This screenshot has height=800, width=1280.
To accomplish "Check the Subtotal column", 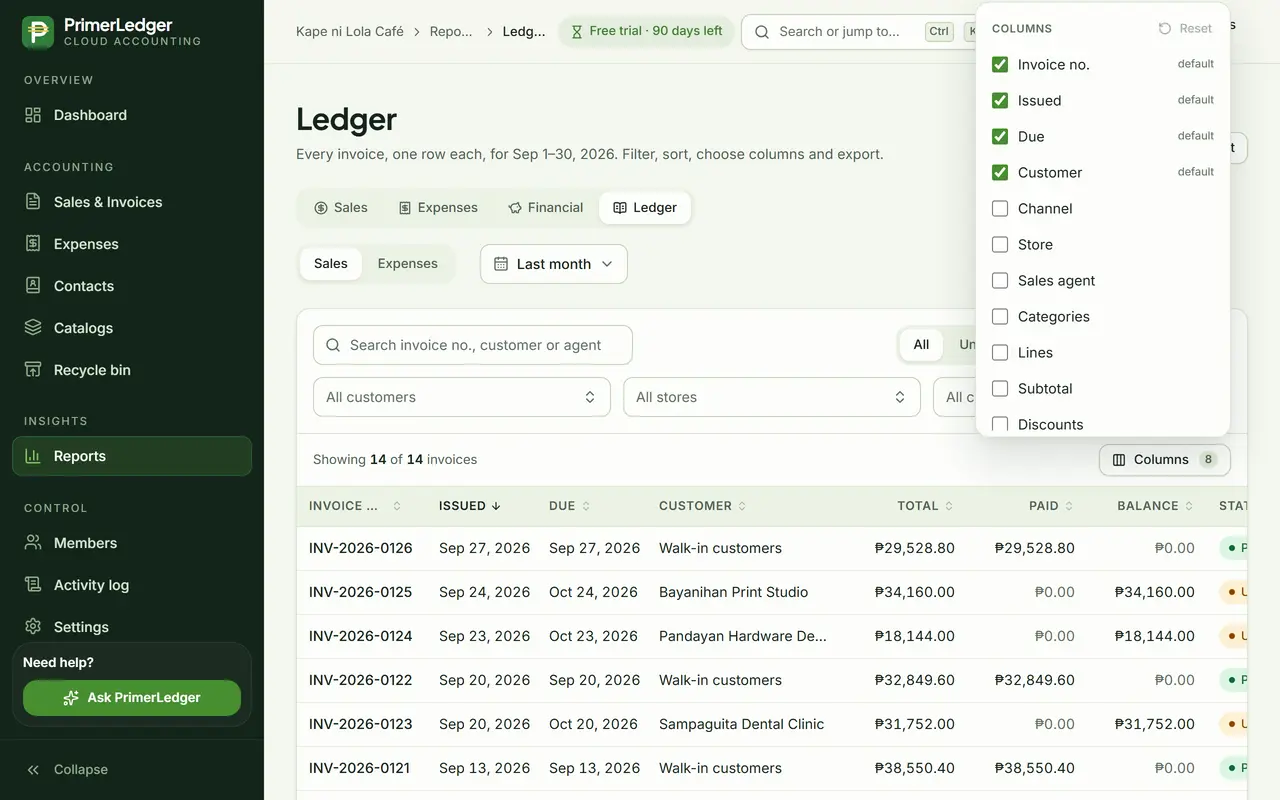I will (1000, 388).
